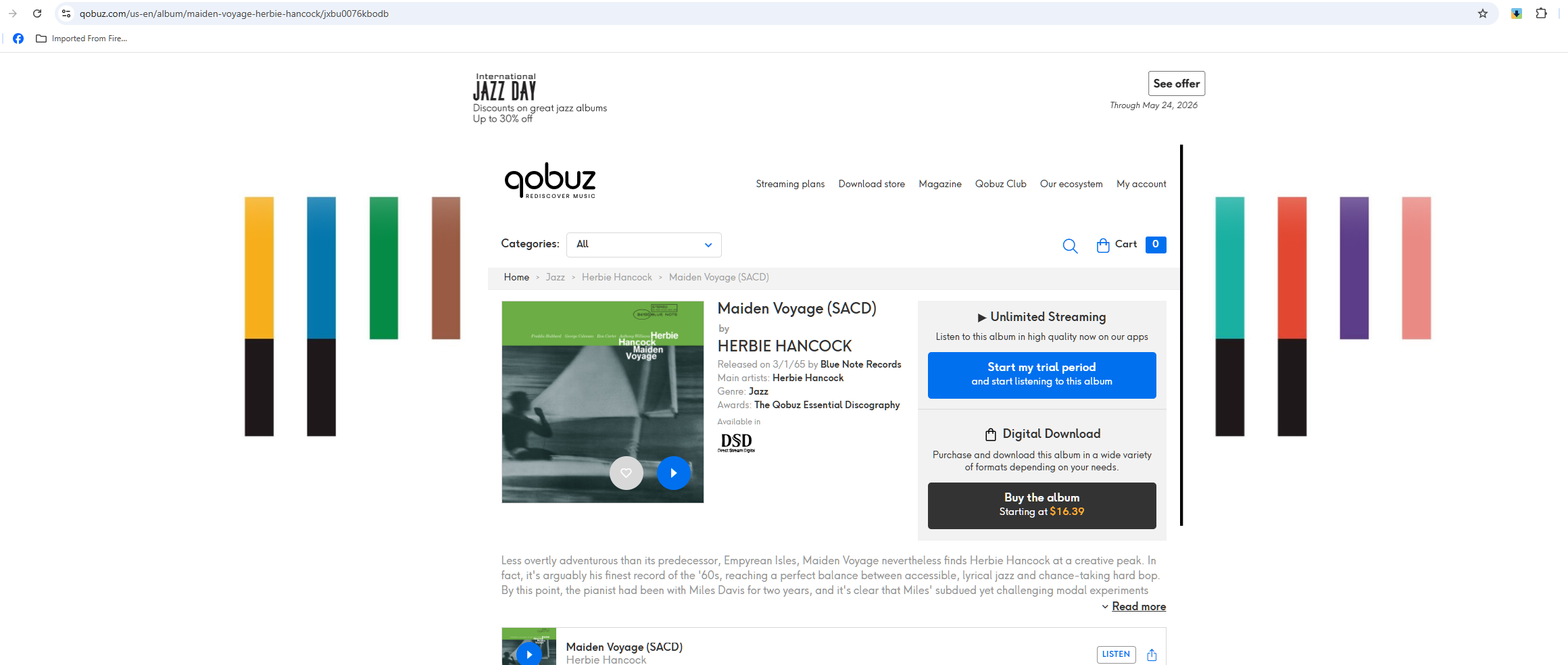Click the HERBIE HANCOCK artist heading
The image size is (1568, 665).
click(785, 346)
